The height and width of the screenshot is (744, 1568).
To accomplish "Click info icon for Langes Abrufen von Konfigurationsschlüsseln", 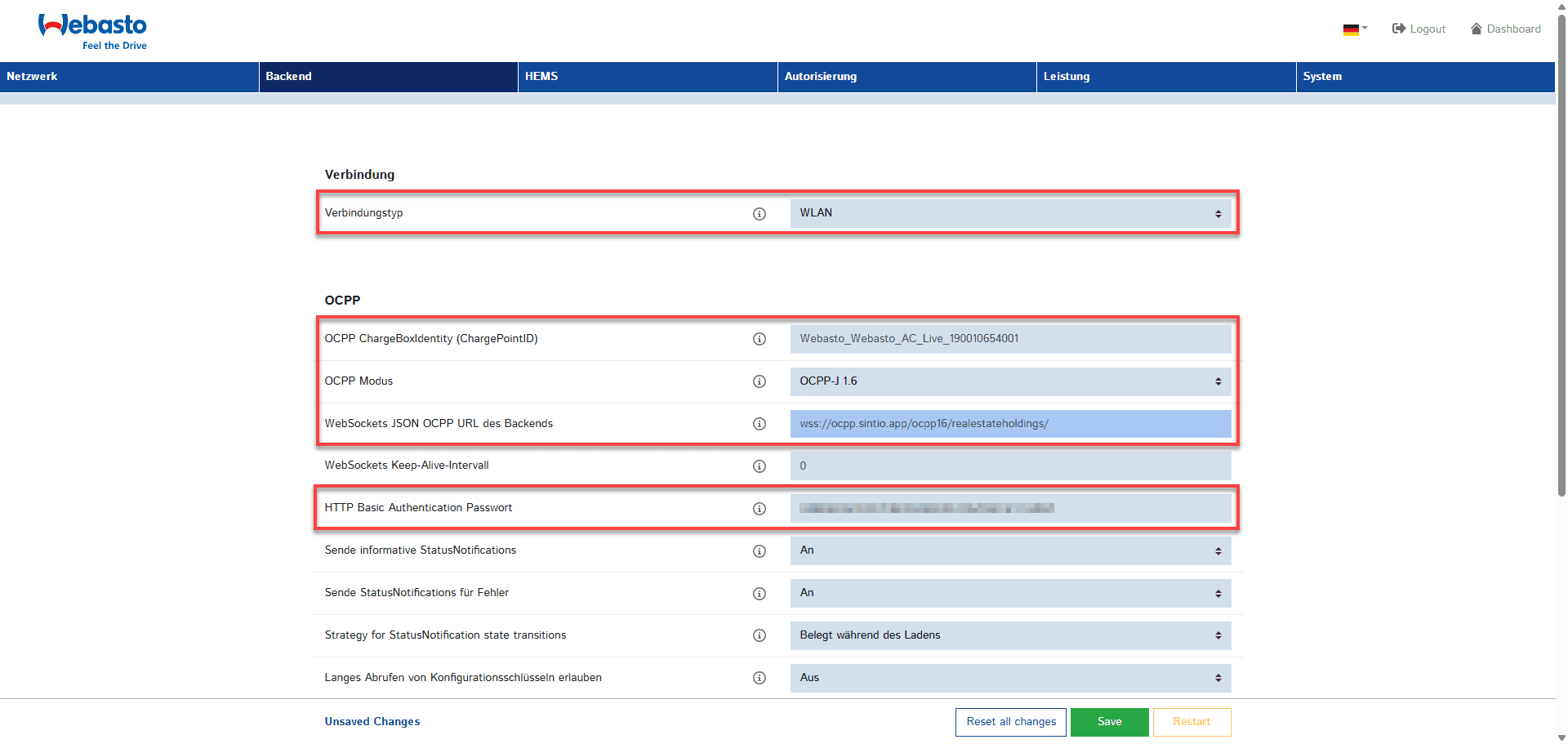I will pyautogui.click(x=759, y=678).
